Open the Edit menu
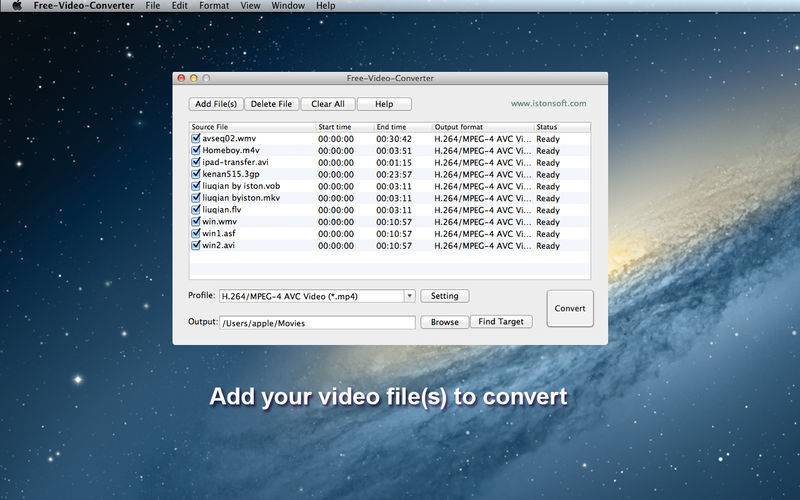Screen dimensions: 800x500 (x=180, y=6)
